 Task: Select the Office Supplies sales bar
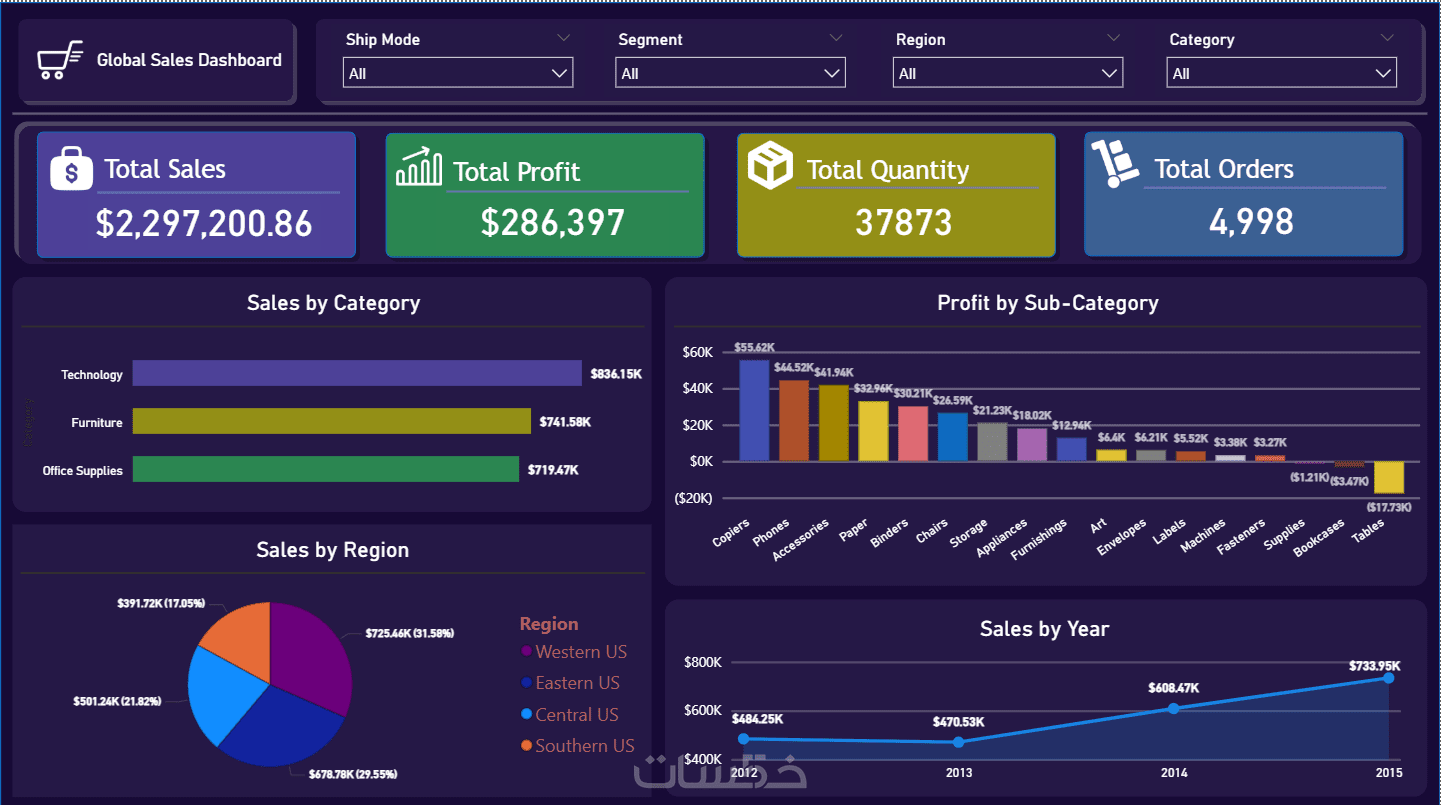(326, 469)
